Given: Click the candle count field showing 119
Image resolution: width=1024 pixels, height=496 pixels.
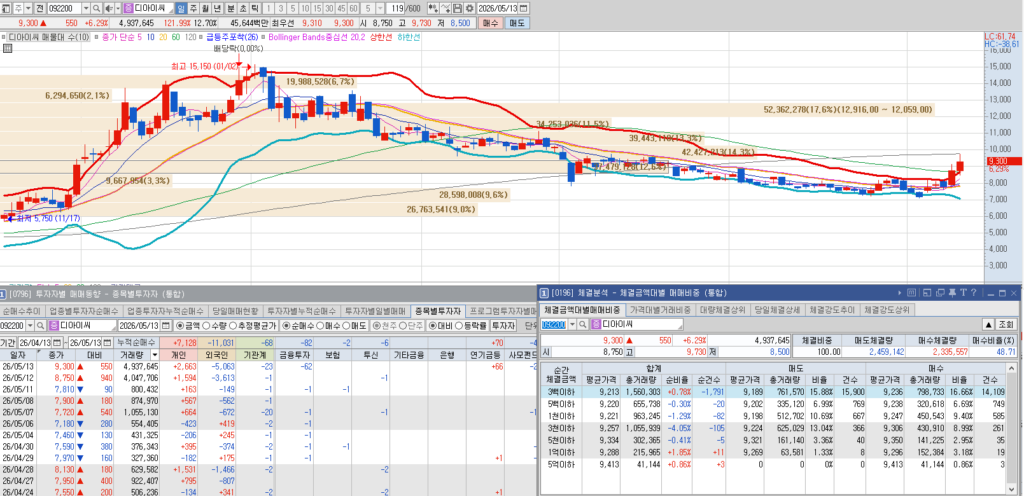Looking at the screenshot, I should [397, 8].
